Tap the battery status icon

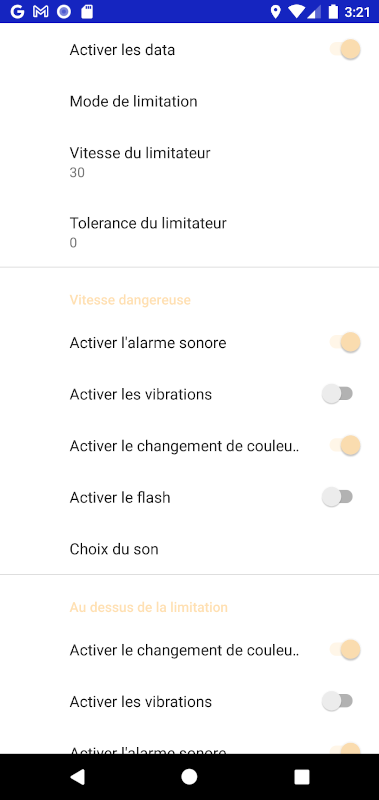[x=334, y=12]
